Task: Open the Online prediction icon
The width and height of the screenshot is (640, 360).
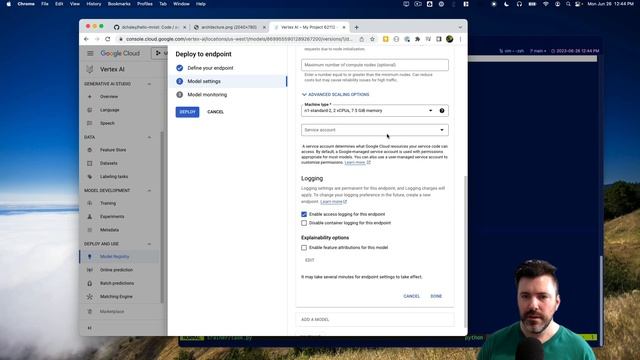Action: [90, 270]
